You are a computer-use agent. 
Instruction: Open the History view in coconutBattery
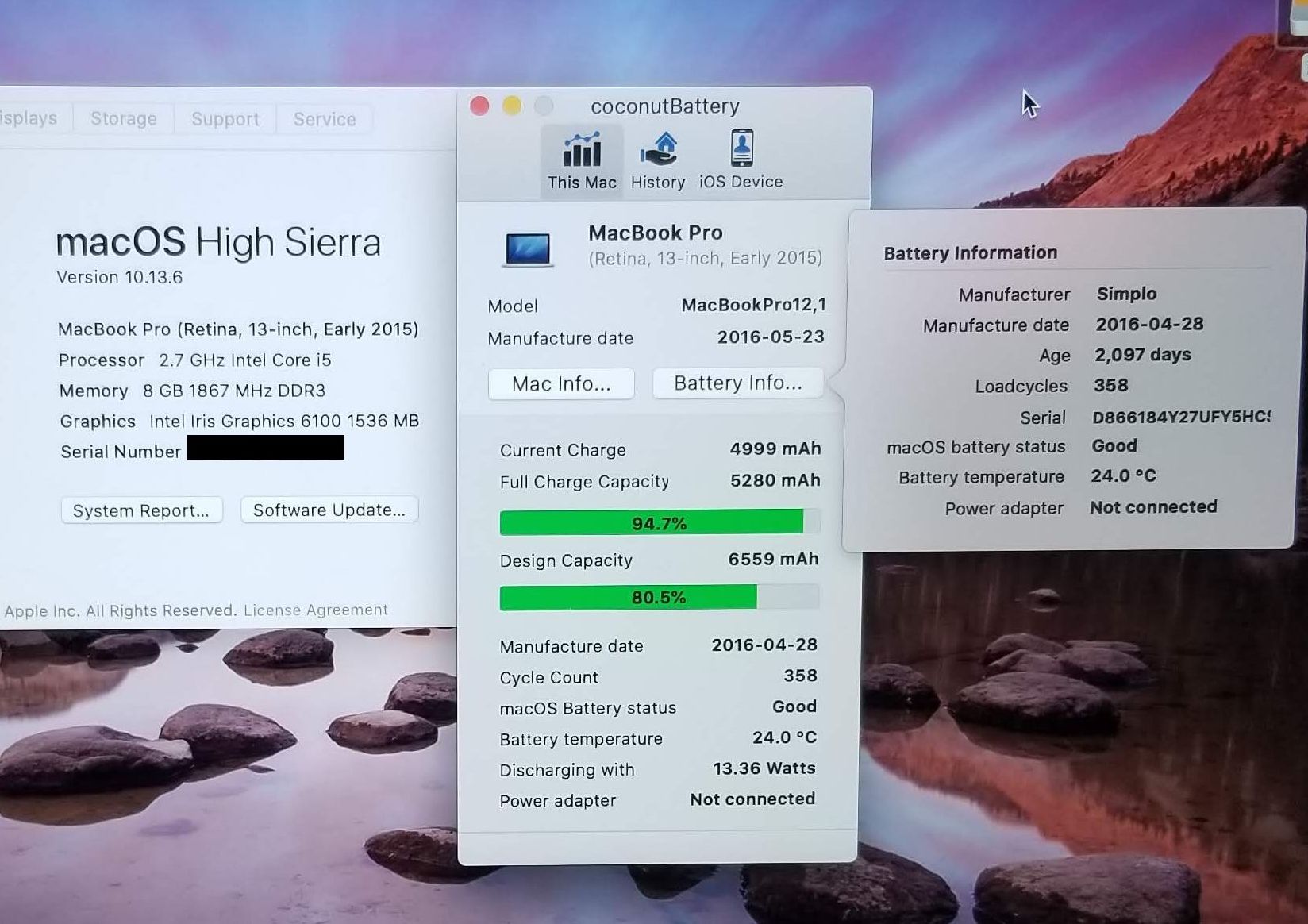[658, 161]
